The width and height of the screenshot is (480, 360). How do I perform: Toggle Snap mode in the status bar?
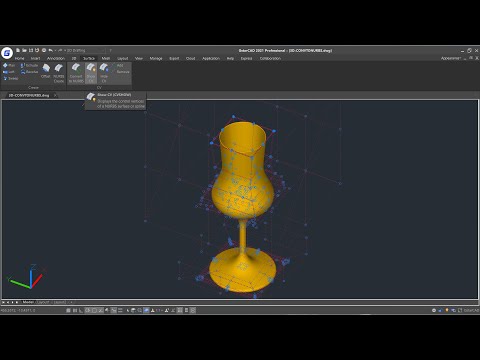point(68,310)
